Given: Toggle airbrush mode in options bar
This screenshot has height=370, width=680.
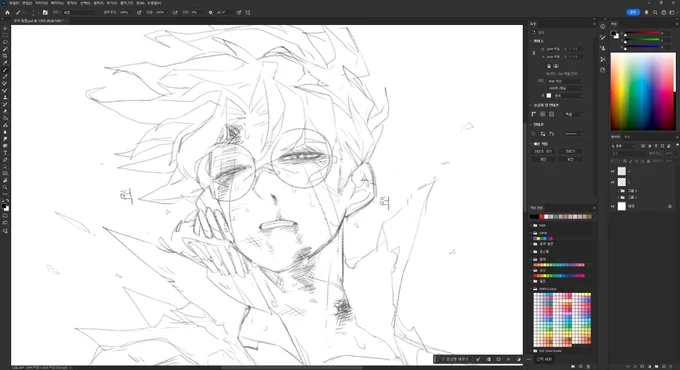Looking at the screenshot, I should [x=175, y=13].
